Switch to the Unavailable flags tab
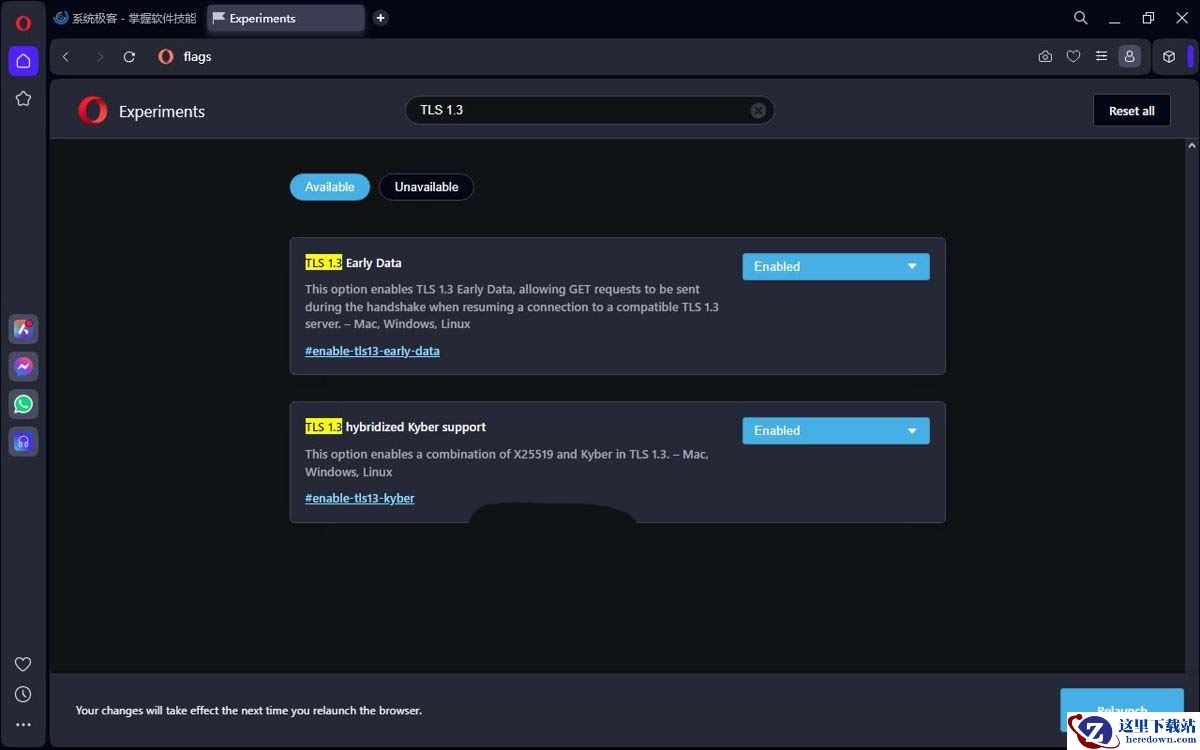Screen dimensions: 1200x750 (426, 187)
